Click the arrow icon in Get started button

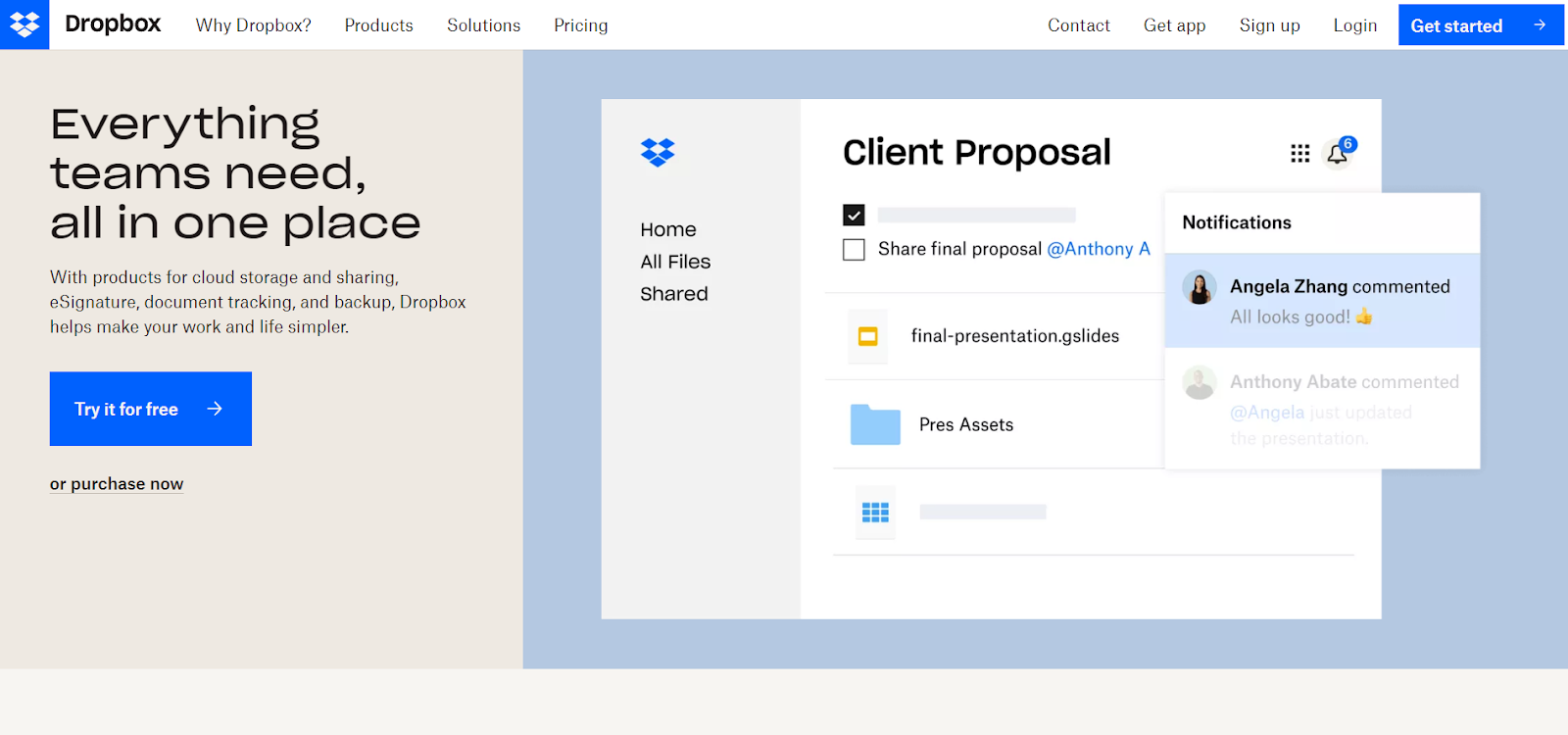click(x=1540, y=25)
